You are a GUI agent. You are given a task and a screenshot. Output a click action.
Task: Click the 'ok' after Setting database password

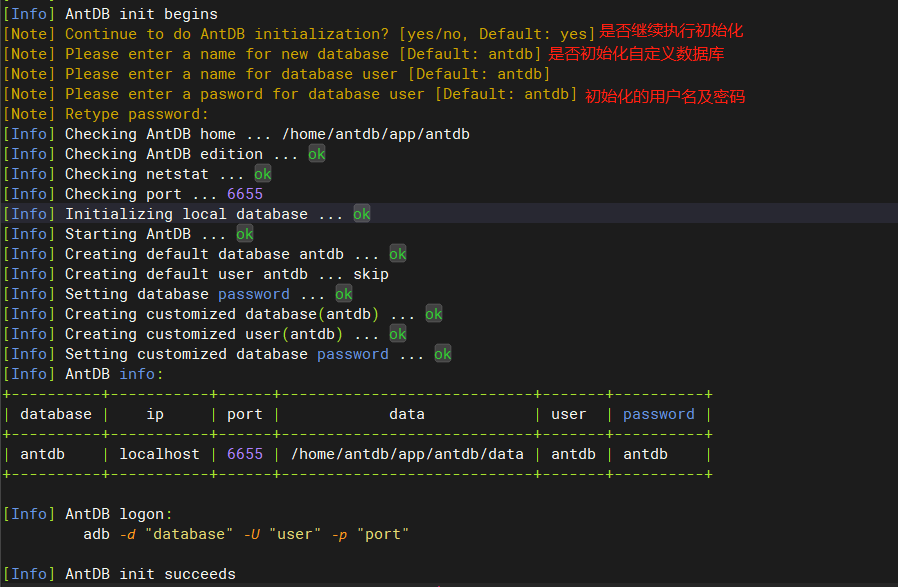coord(344,294)
